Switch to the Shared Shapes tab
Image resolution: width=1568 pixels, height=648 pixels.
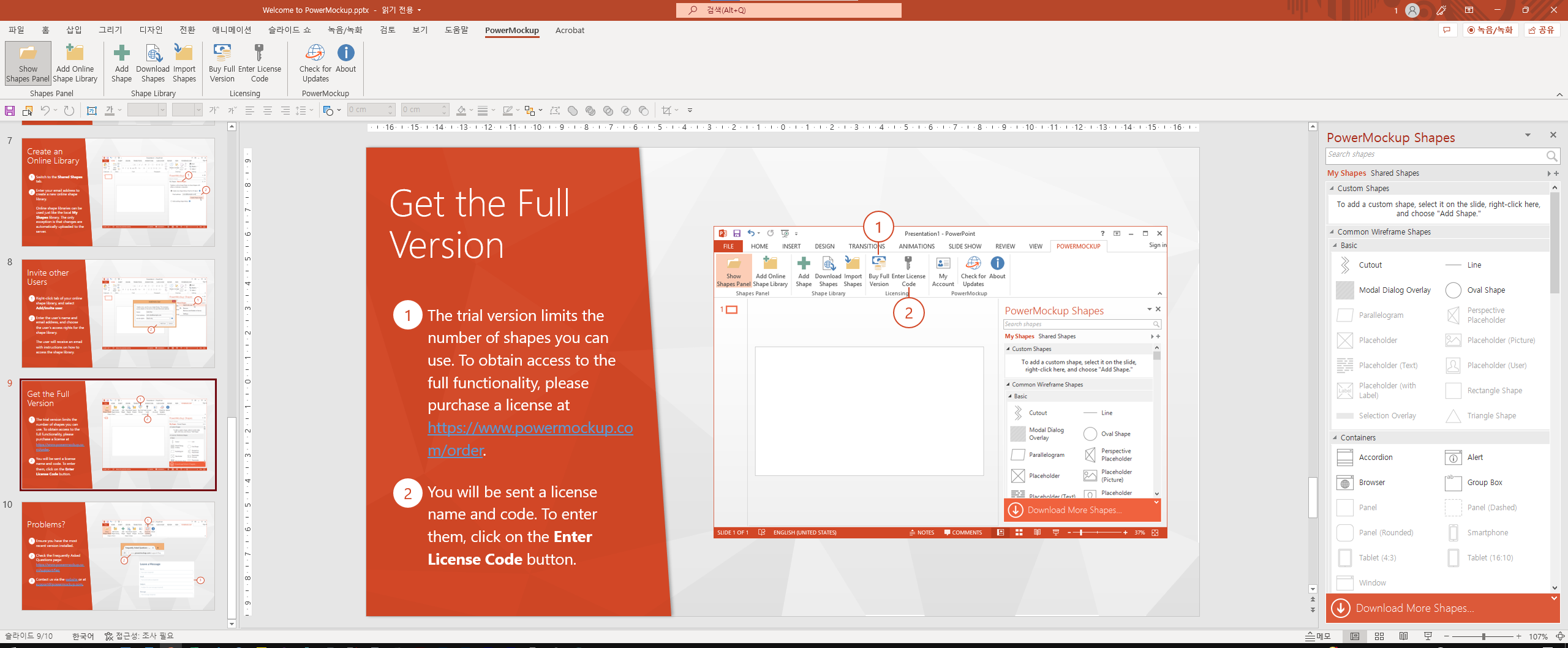1395,173
